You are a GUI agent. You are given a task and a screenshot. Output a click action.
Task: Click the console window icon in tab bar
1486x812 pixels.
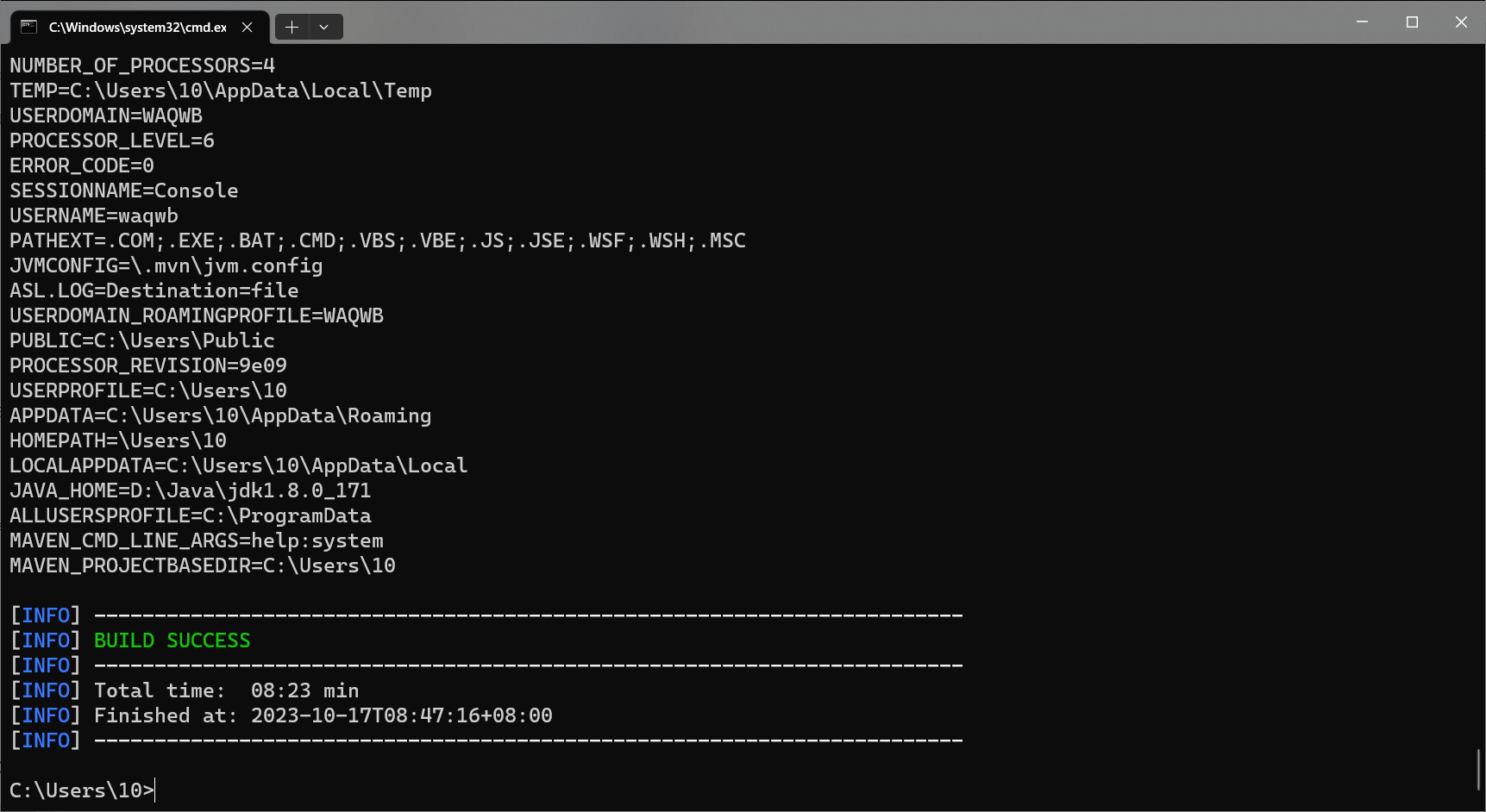(x=27, y=27)
